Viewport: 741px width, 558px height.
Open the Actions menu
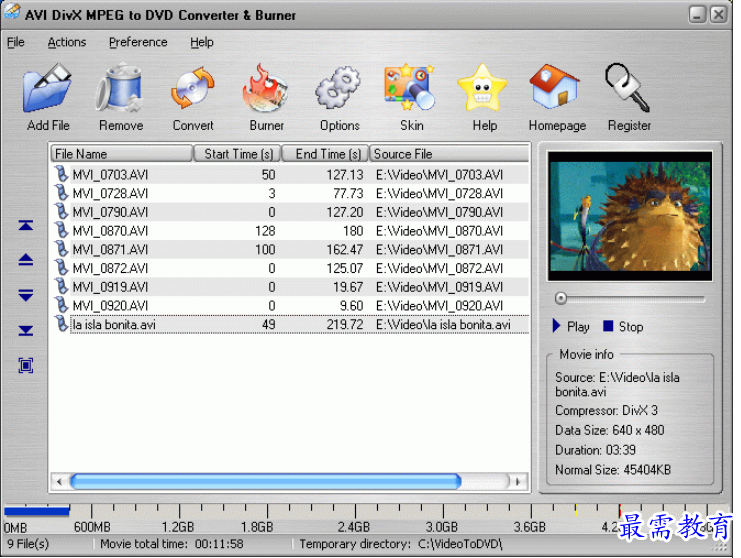coord(67,43)
